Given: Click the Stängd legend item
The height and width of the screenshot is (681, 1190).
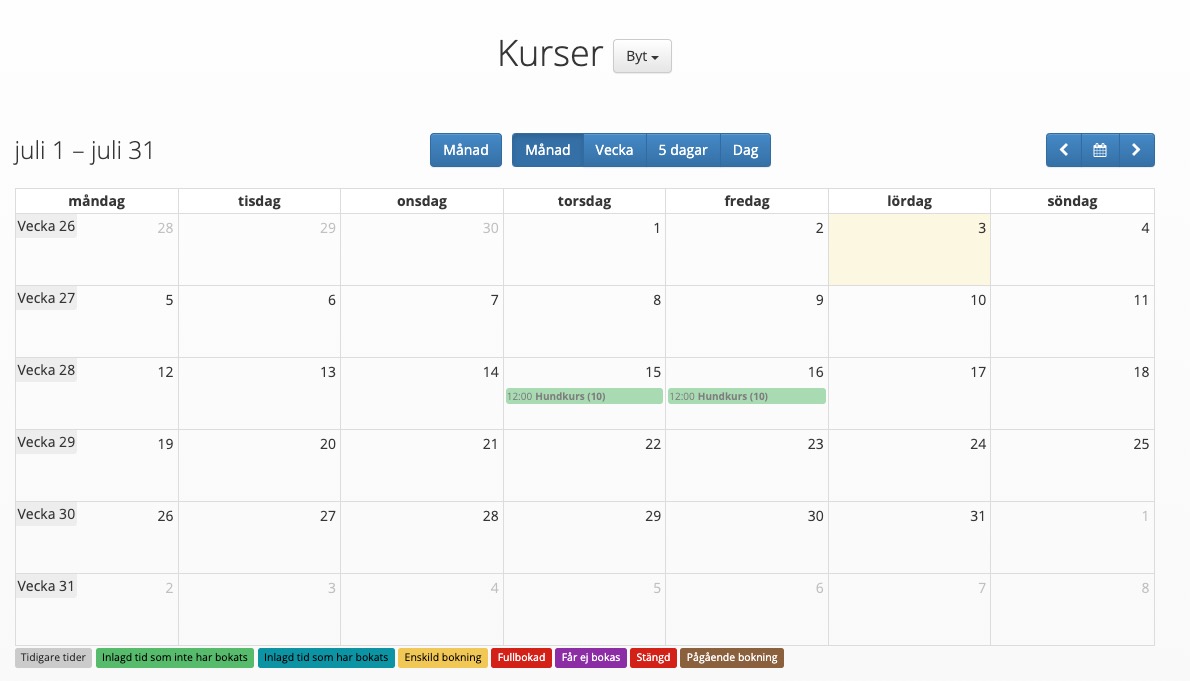Looking at the screenshot, I should point(653,657).
